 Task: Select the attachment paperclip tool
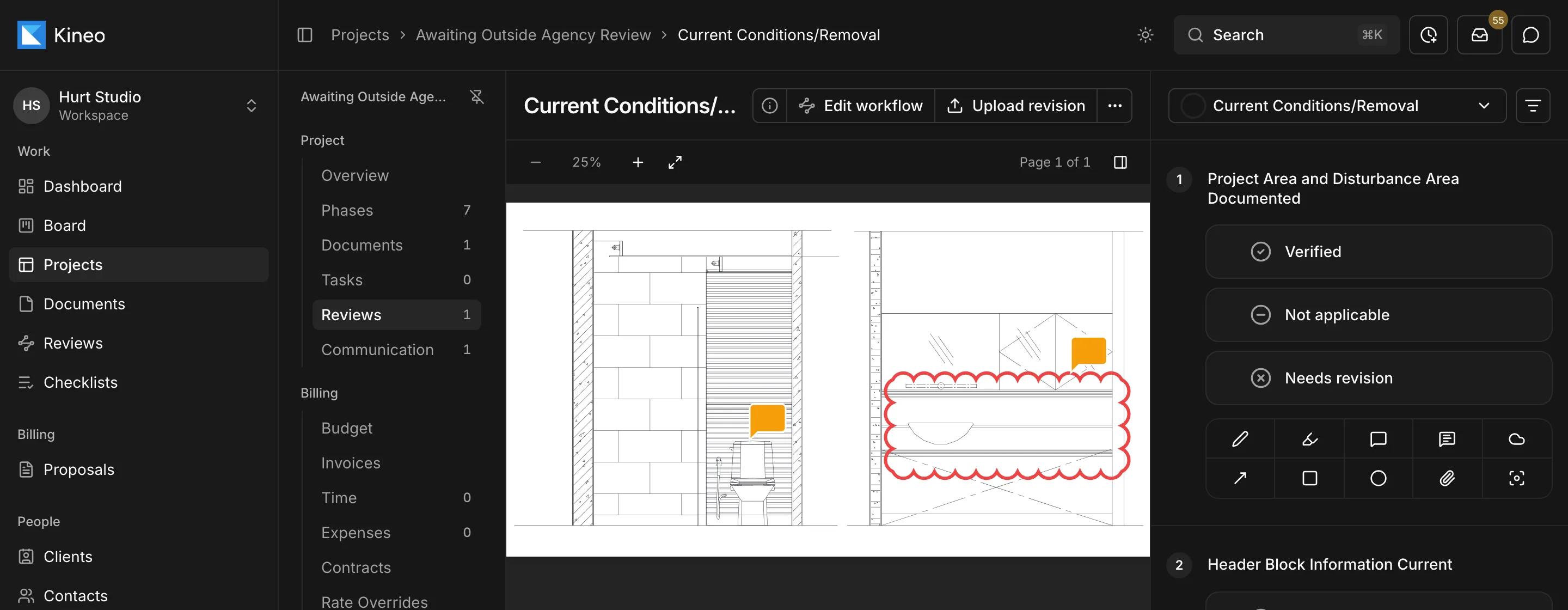click(x=1447, y=478)
